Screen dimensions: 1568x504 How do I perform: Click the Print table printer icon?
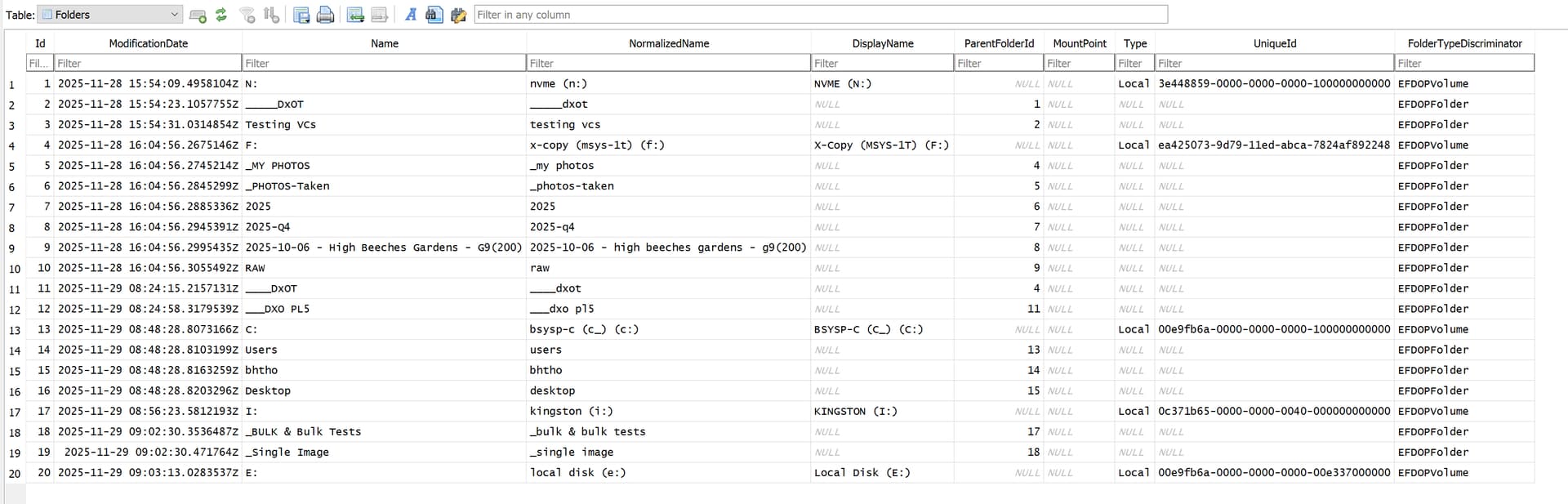click(325, 15)
